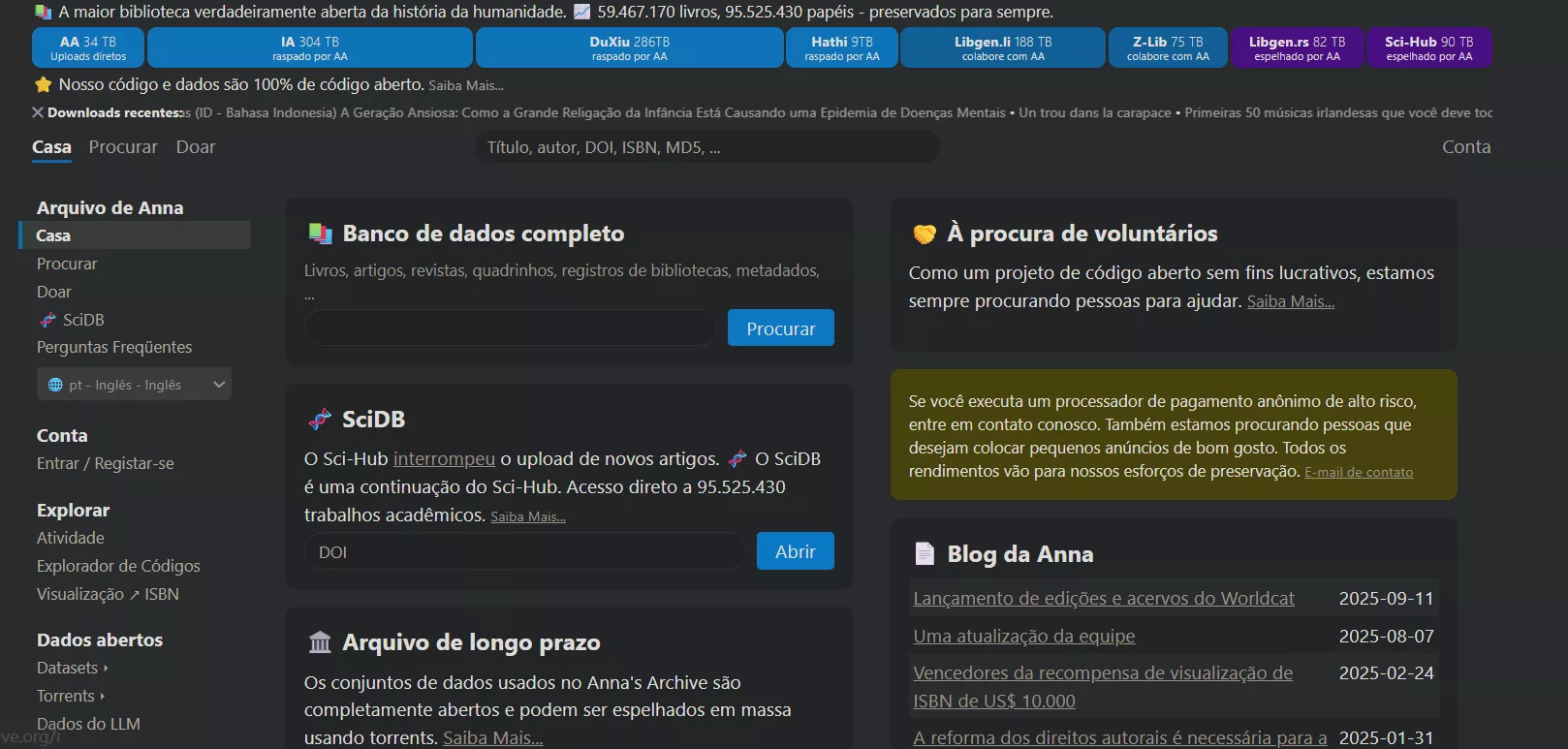
Task: Click the DNA icon next to SciDB heading
Action: [320, 420]
